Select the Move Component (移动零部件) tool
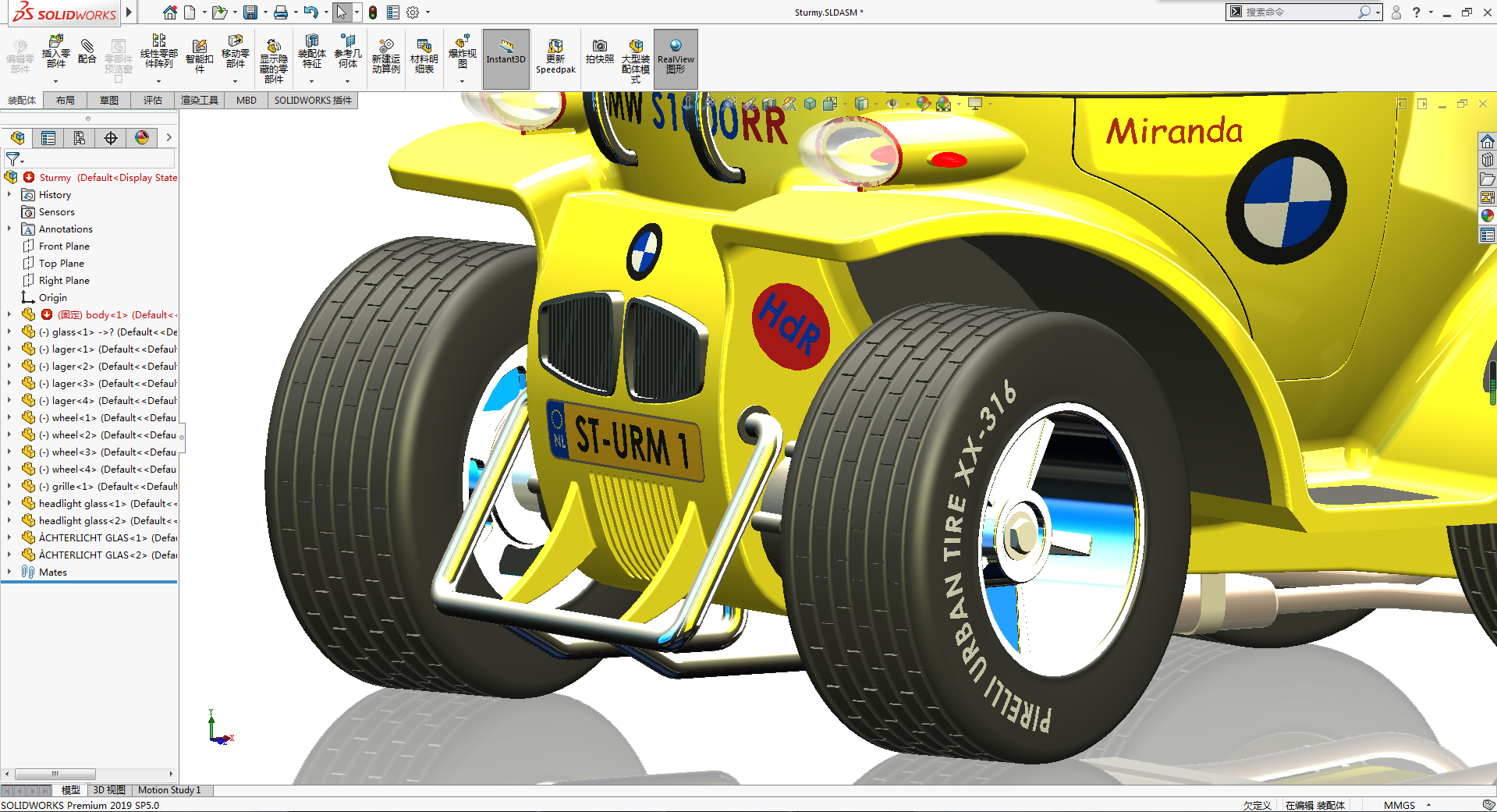This screenshot has width=1497, height=812. (235, 52)
